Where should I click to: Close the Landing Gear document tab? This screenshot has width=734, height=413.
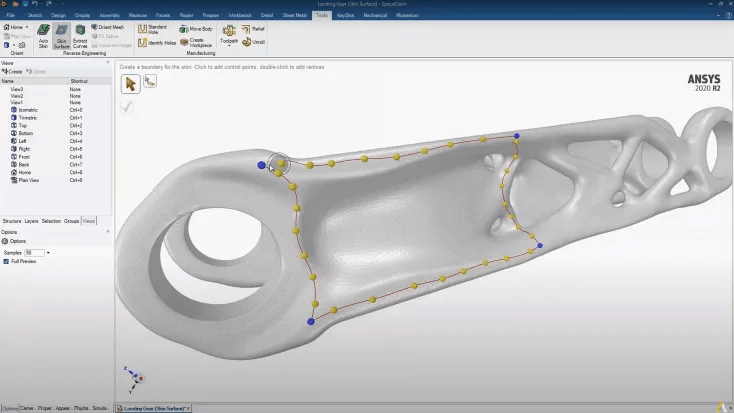click(189, 408)
